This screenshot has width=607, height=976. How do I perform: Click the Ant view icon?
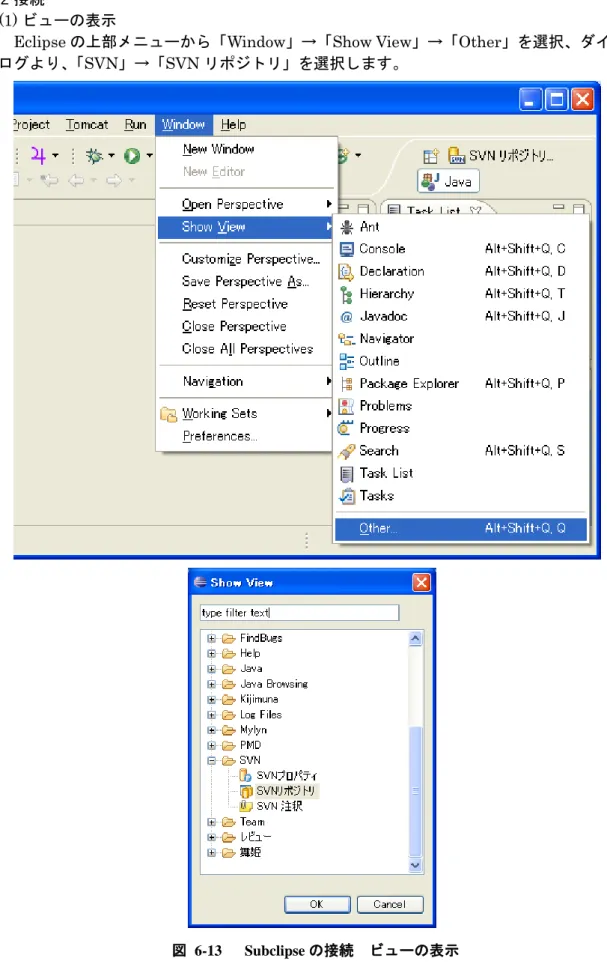point(347,227)
